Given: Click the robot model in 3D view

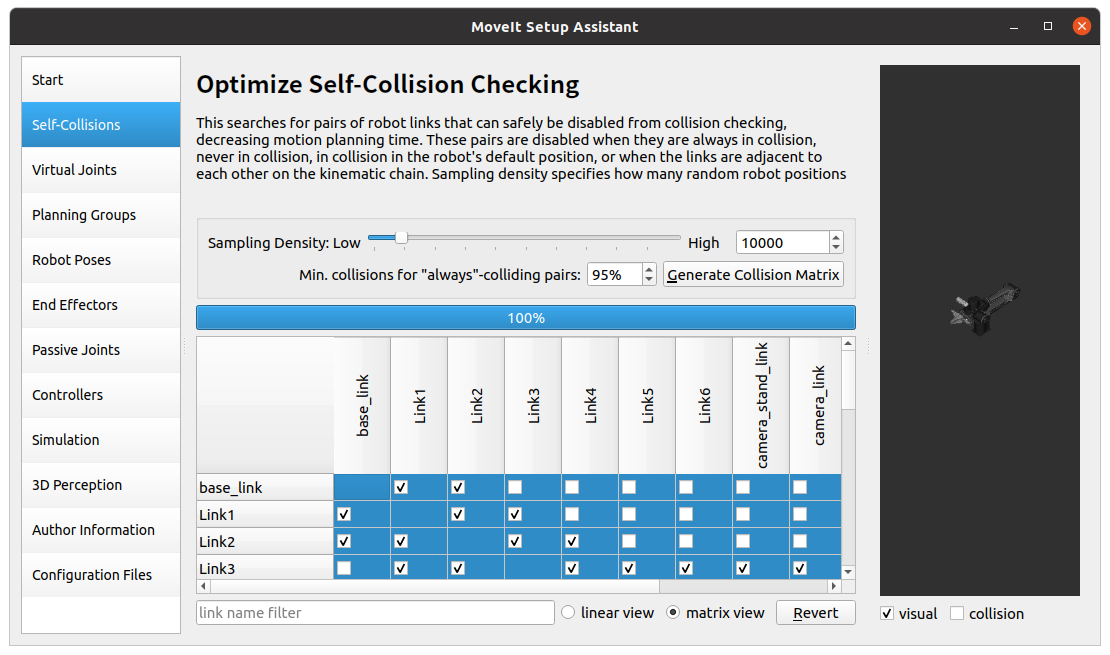Looking at the screenshot, I should 985,309.
